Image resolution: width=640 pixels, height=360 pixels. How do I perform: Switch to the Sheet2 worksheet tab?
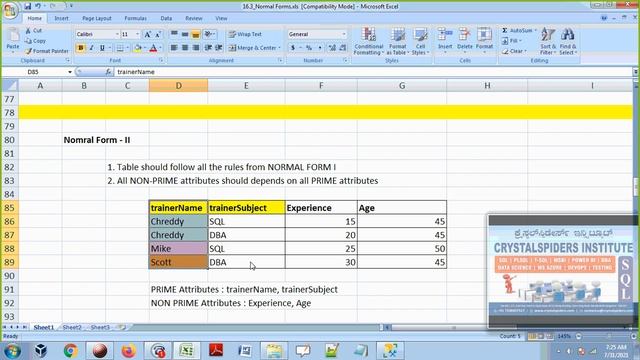[x=72, y=327]
